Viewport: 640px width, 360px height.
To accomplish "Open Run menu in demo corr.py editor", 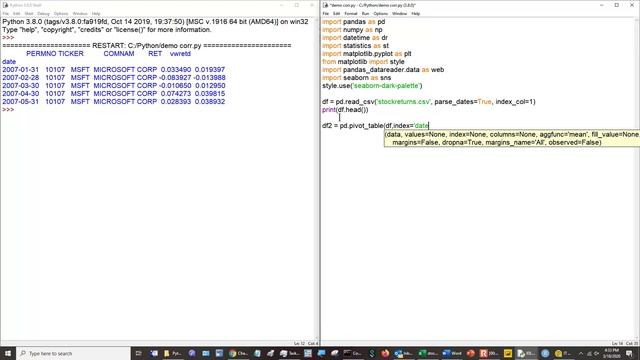I will 365,13.
